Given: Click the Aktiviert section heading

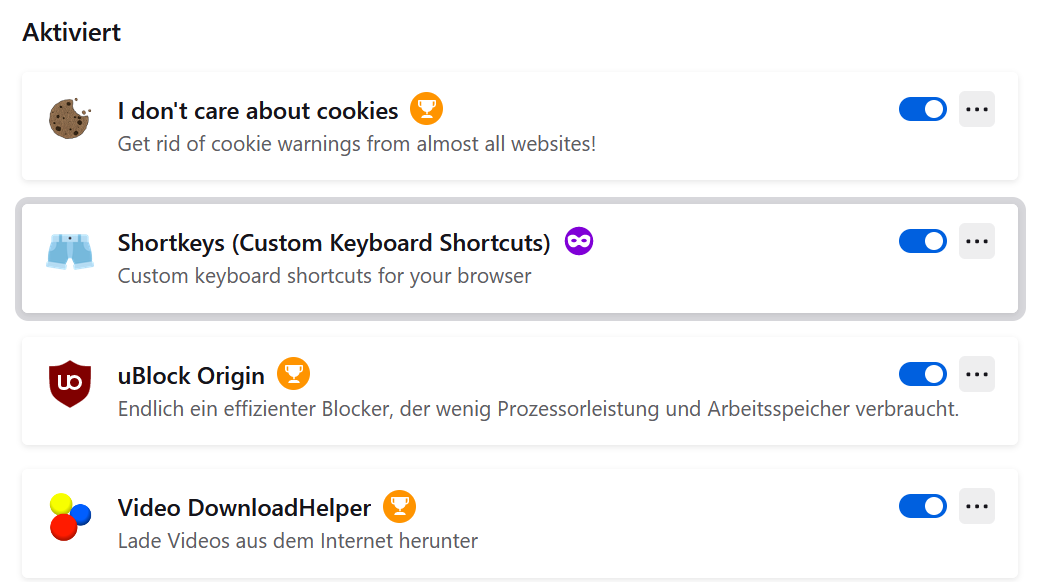Looking at the screenshot, I should (x=71, y=32).
